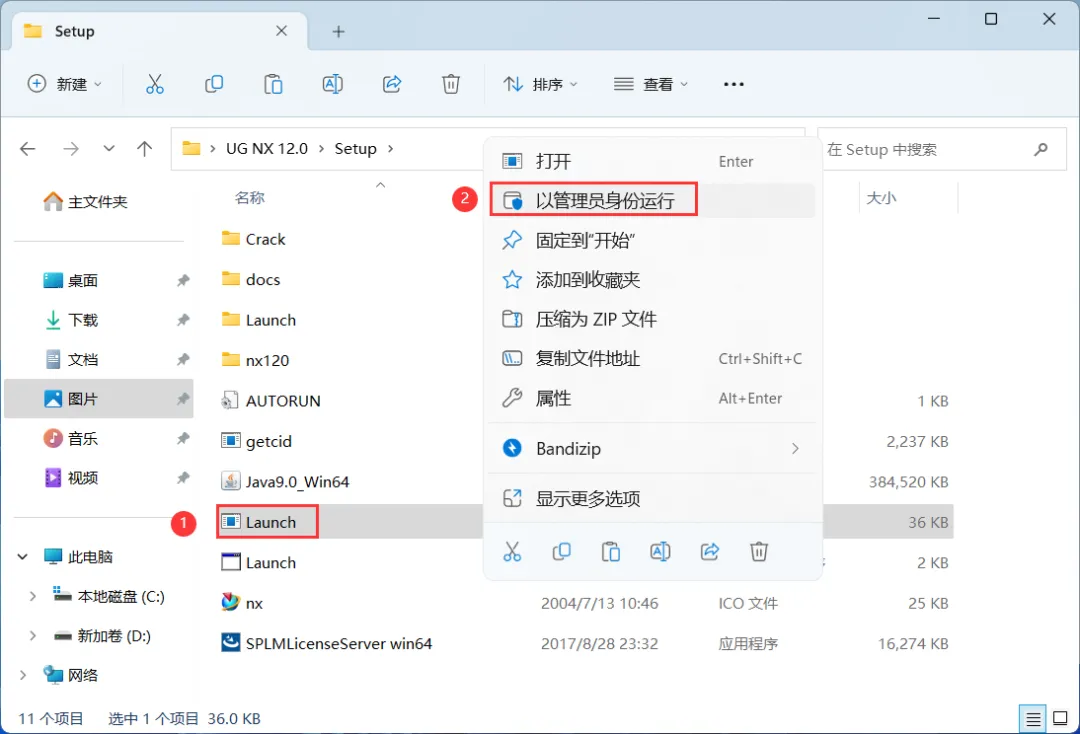Go forward with the right arrow
The height and width of the screenshot is (734, 1080).
tap(71, 149)
